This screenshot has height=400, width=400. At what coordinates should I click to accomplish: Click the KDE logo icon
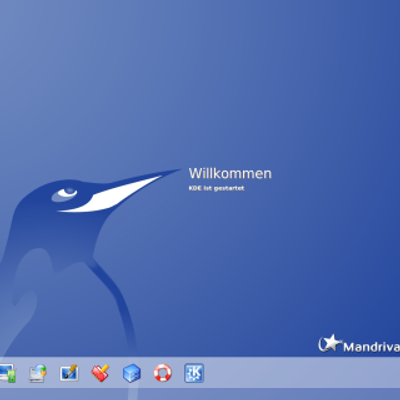tap(194, 373)
